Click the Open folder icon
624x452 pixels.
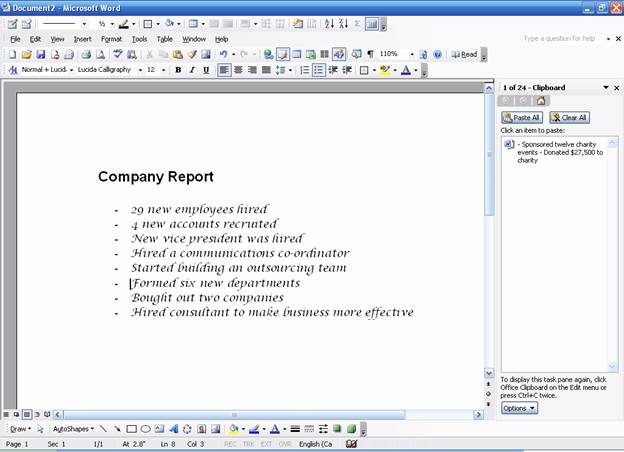pyautogui.click(x=27, y=54)
